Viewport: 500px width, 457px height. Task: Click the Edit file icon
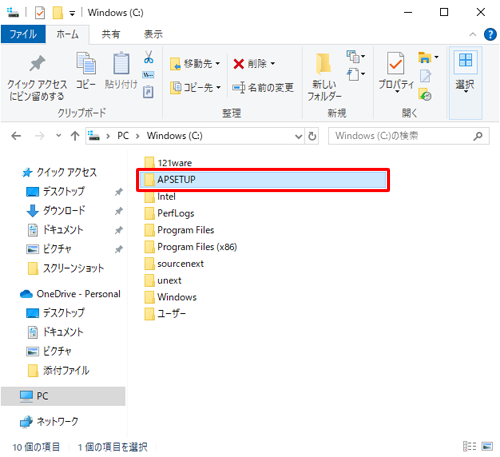pos(425,76)
